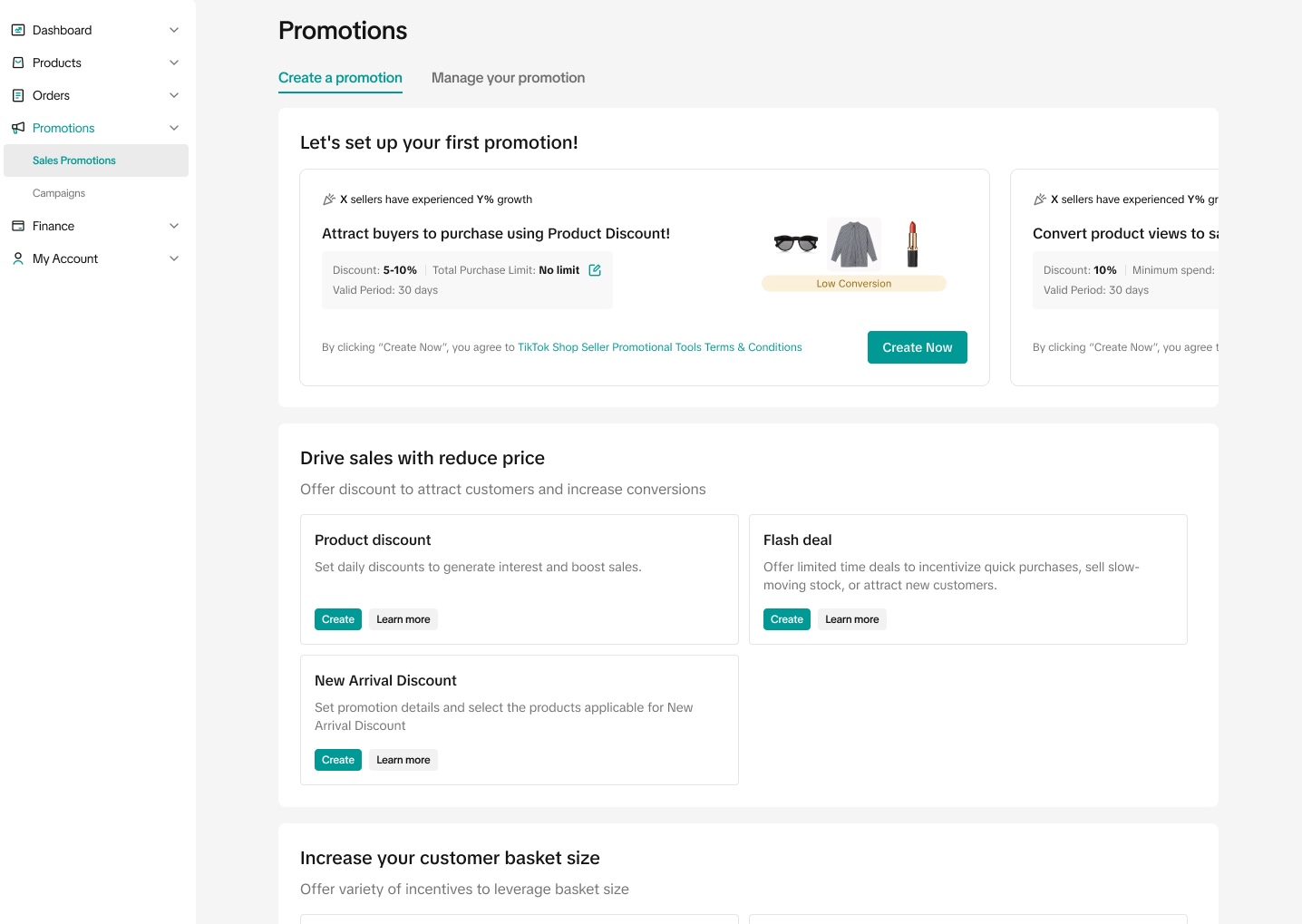Click the My Account person icon
The image size is (1302, 924).
[18, 258]
